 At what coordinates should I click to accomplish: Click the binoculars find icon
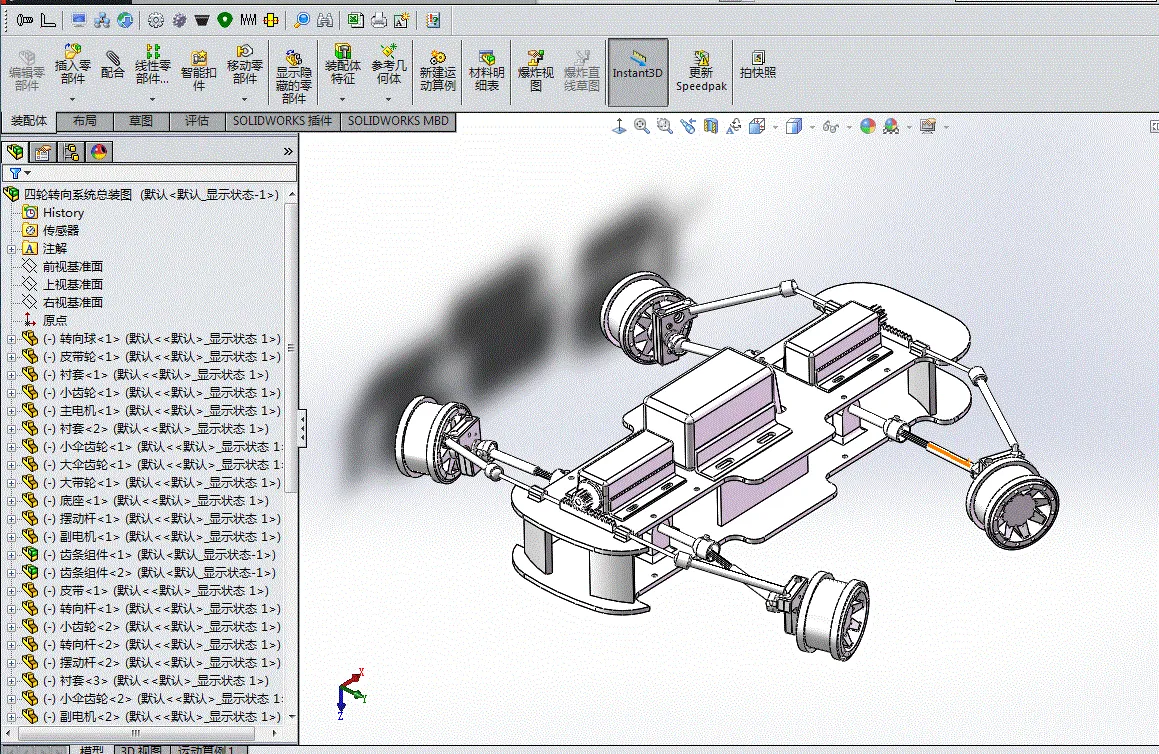(x=324, y=20)
